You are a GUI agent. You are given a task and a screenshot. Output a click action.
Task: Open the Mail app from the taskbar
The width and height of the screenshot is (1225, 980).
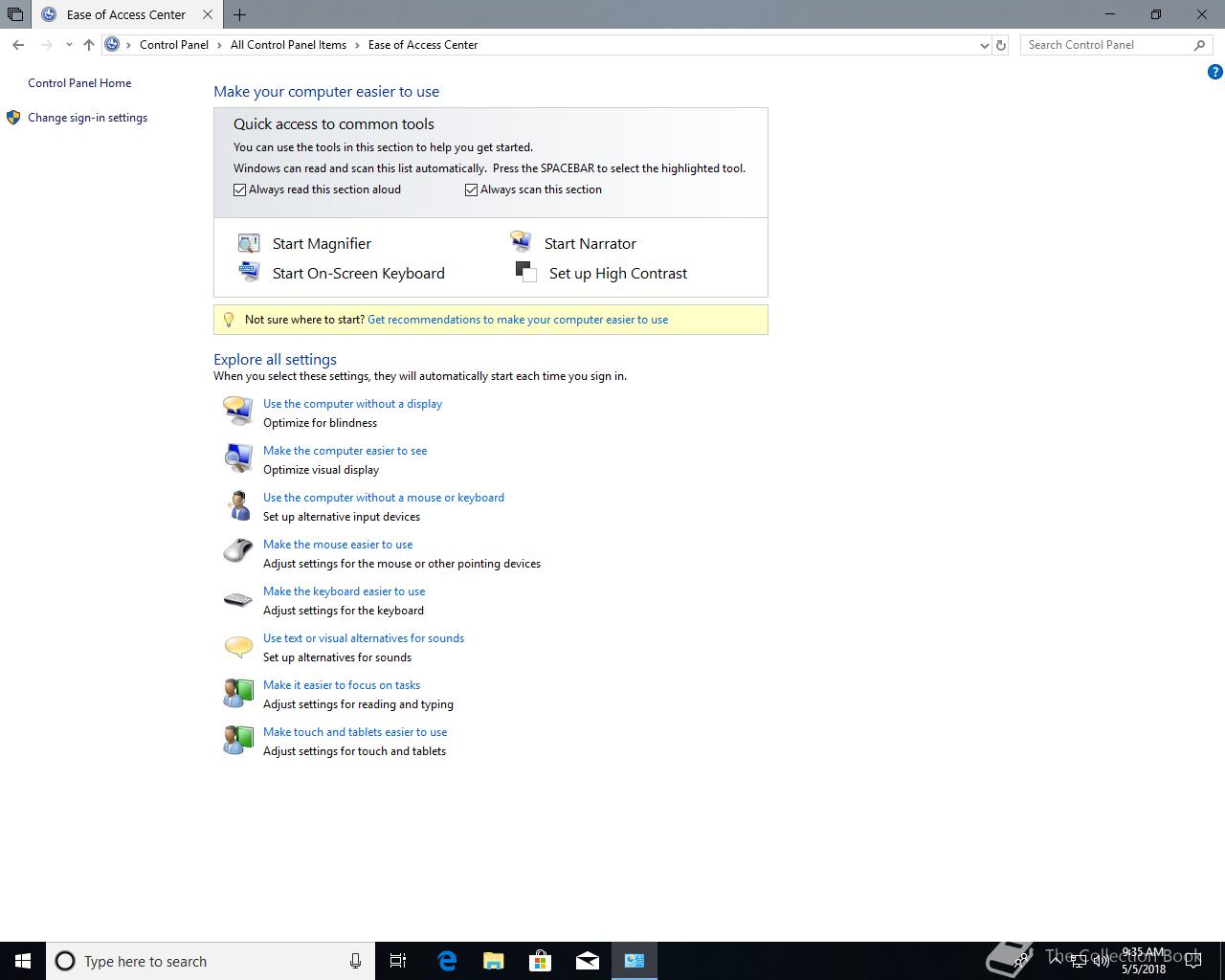tap(588, 961)
